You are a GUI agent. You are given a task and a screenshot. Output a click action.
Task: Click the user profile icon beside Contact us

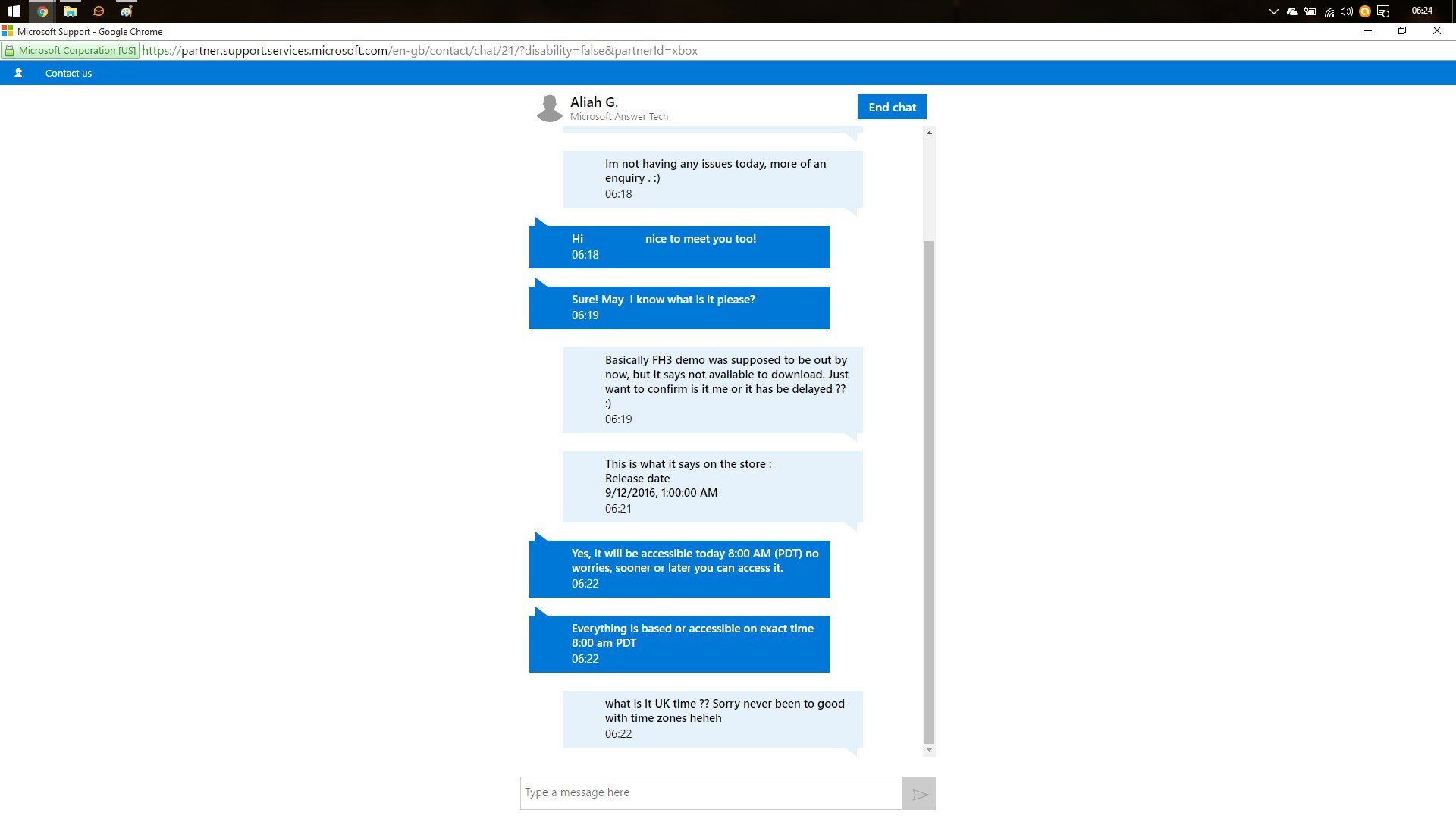click(x=18, y=73)
